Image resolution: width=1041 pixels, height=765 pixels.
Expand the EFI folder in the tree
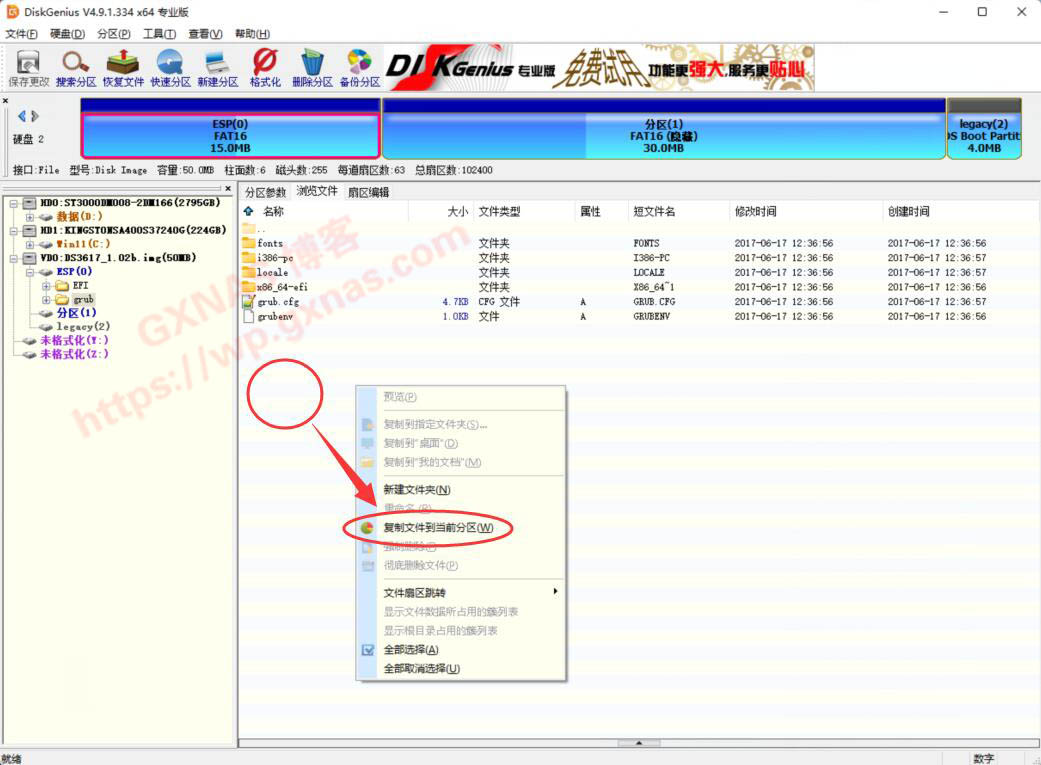(x=46, y=286)
